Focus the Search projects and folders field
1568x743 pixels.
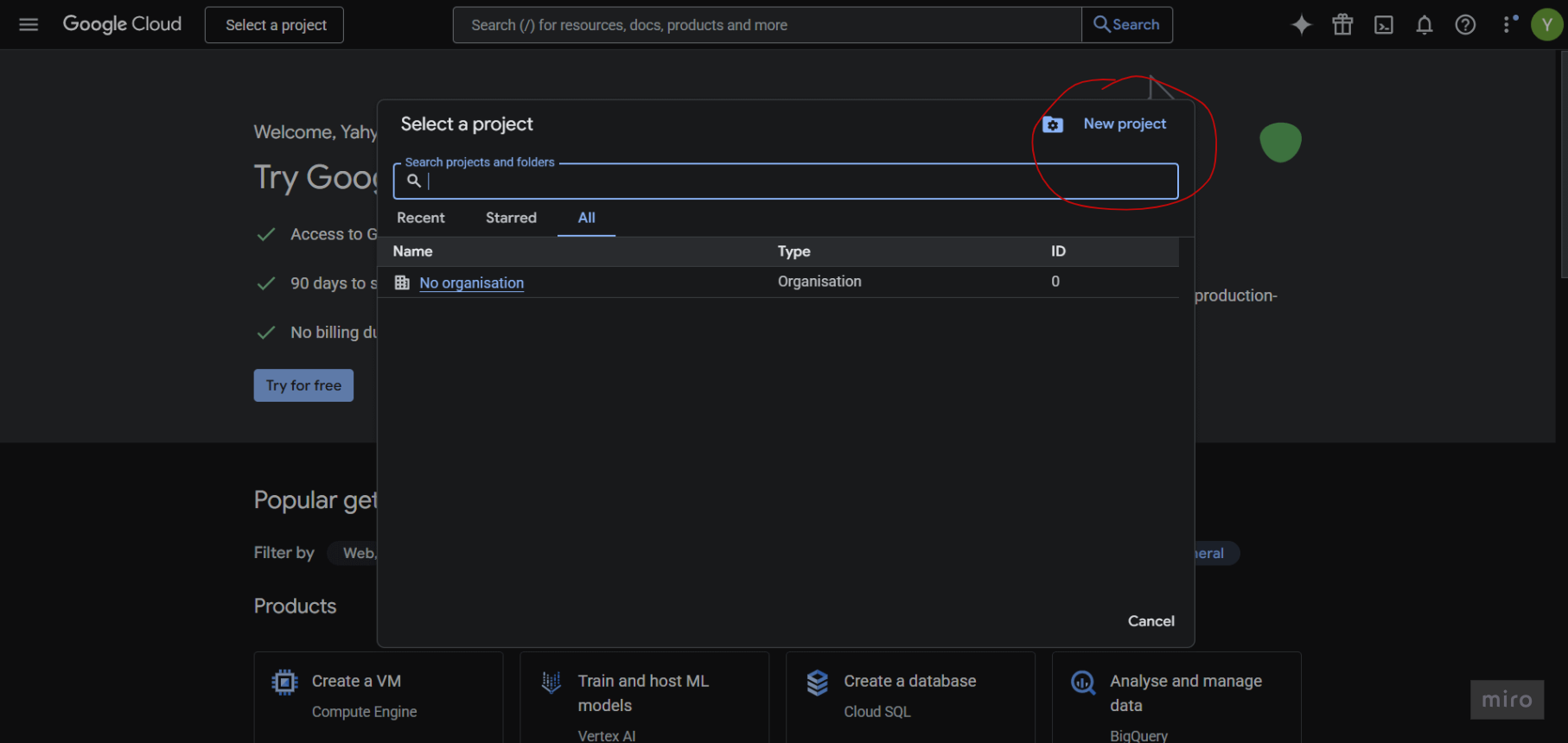(786, 181)
